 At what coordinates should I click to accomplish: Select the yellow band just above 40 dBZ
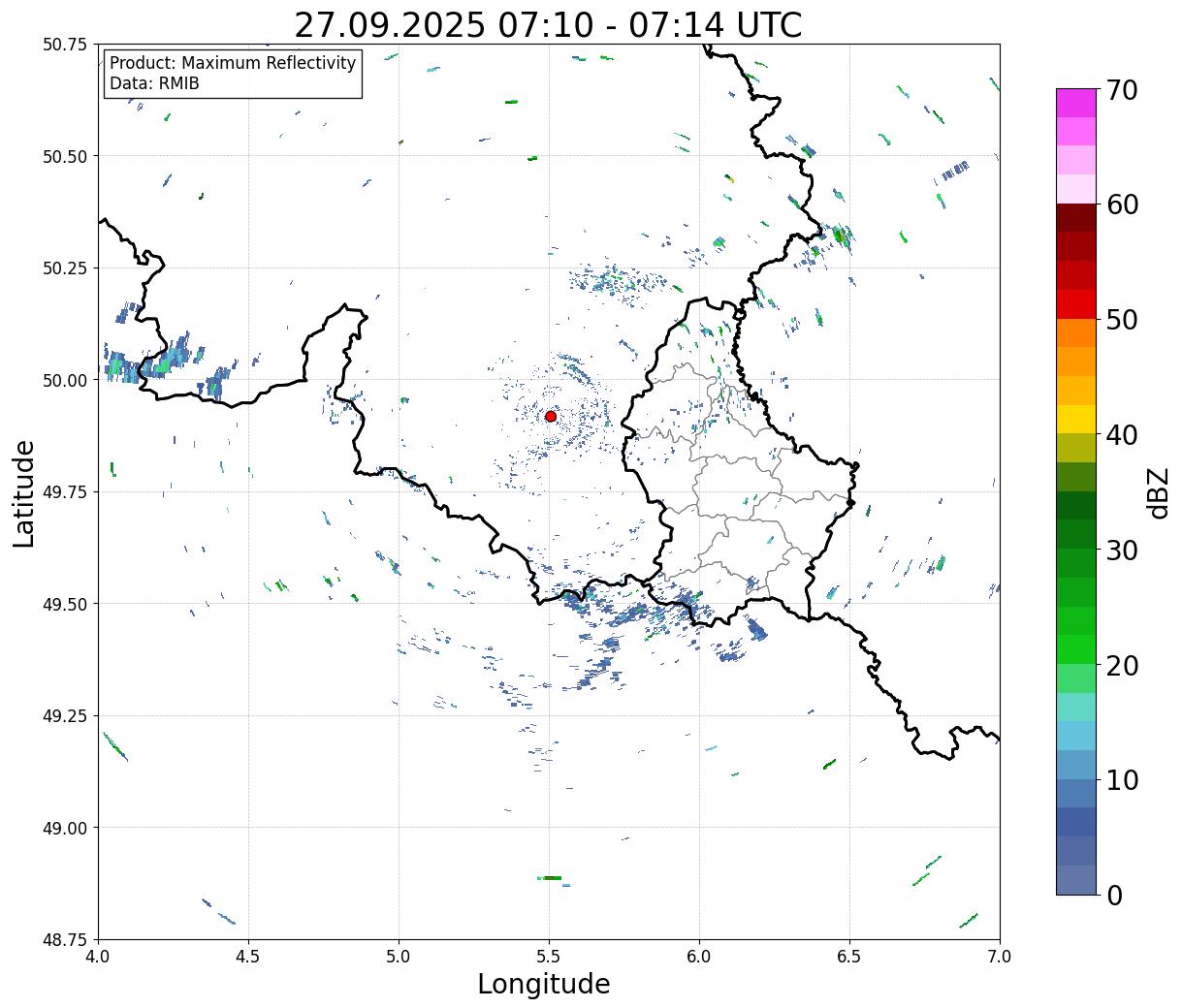click(x=1076, y=420)
